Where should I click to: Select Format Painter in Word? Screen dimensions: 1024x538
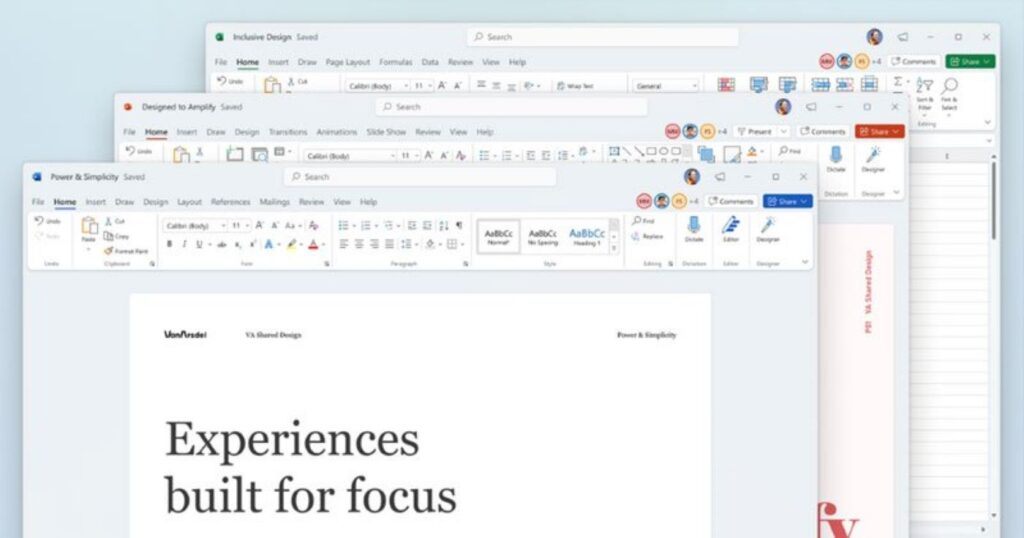pos(126,251)
